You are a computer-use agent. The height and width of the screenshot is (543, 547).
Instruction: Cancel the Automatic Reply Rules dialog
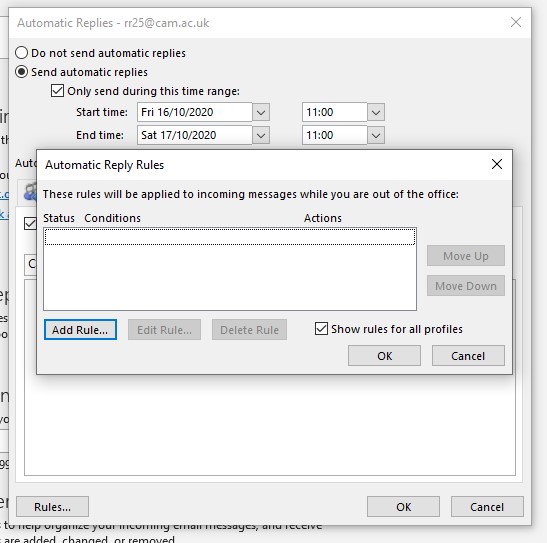click(x=468, y=356)
